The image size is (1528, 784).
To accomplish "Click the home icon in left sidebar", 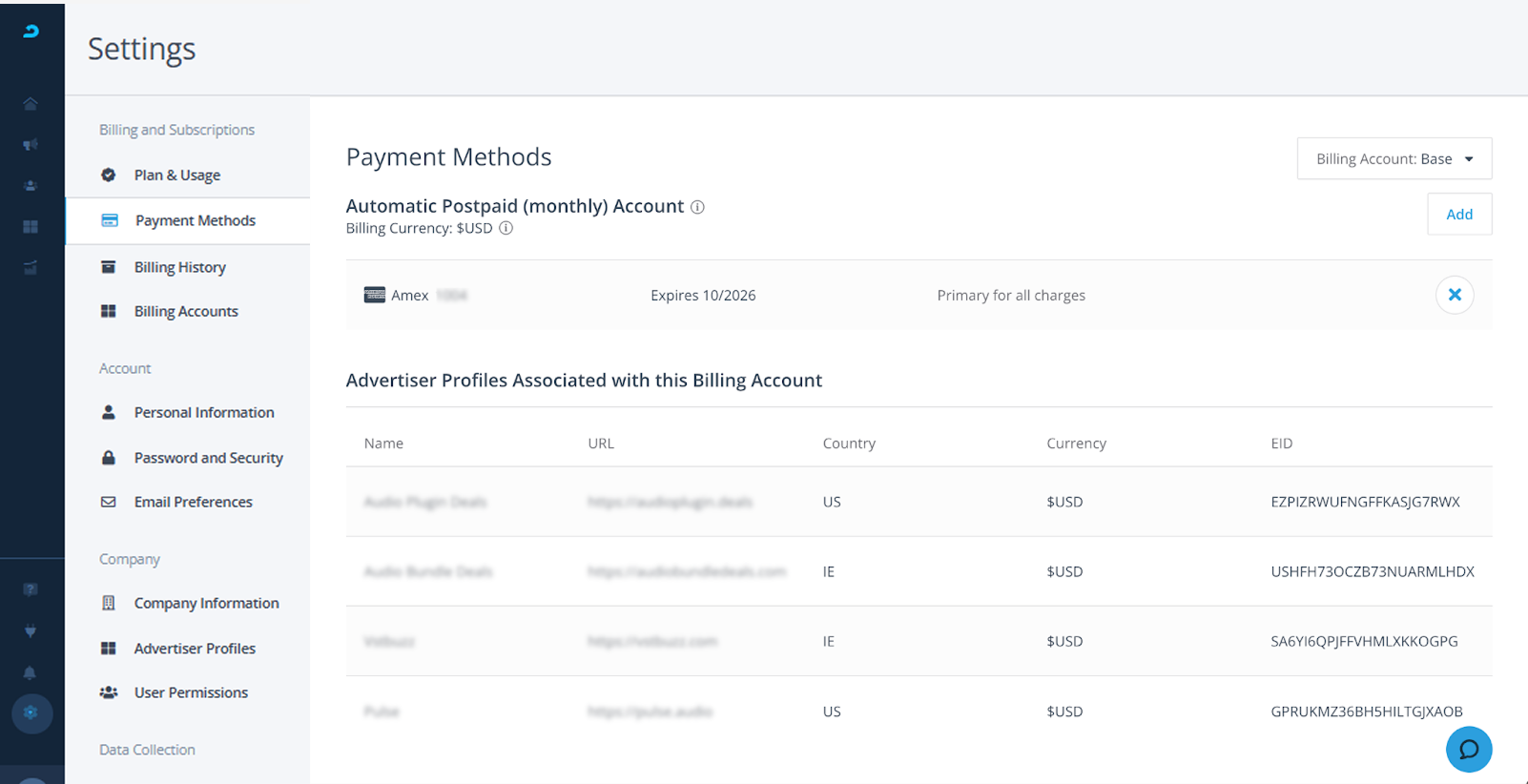I will (x=31, y=104).
